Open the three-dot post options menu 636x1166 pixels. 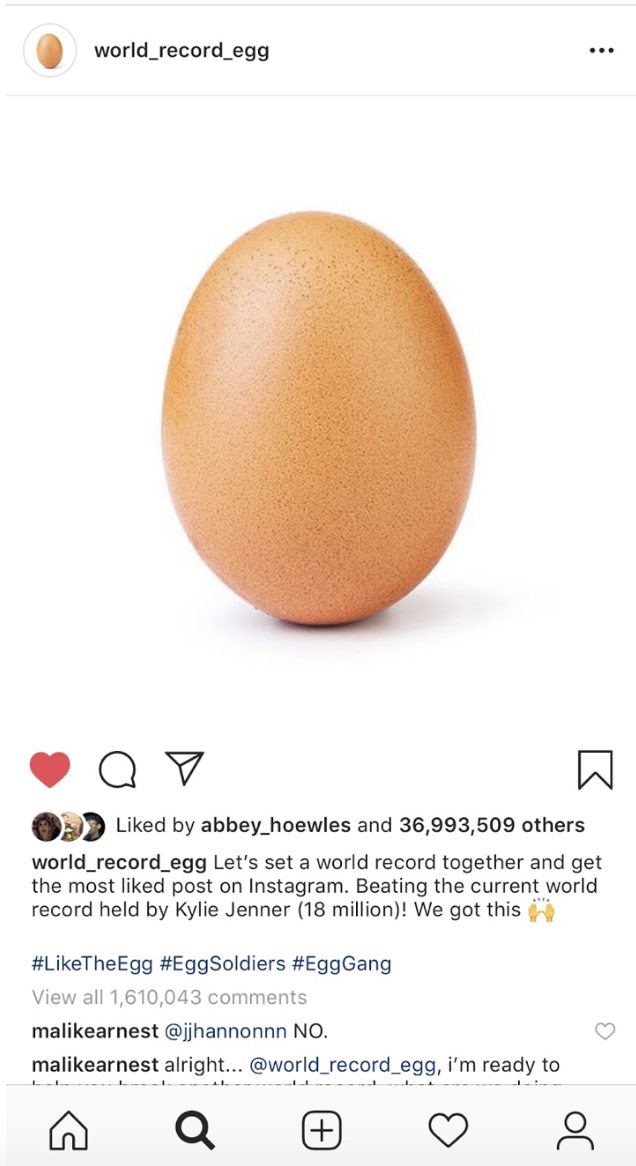[601, 51]
